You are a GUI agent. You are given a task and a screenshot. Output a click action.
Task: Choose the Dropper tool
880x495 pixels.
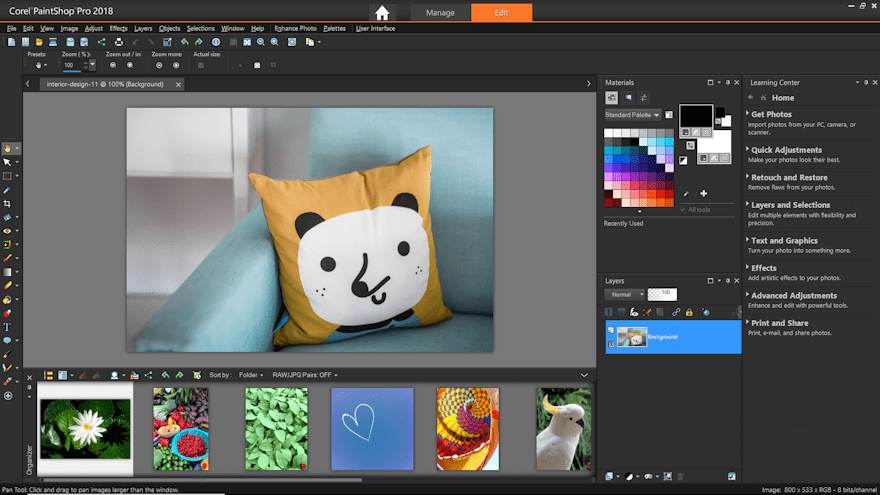(7, 189)
